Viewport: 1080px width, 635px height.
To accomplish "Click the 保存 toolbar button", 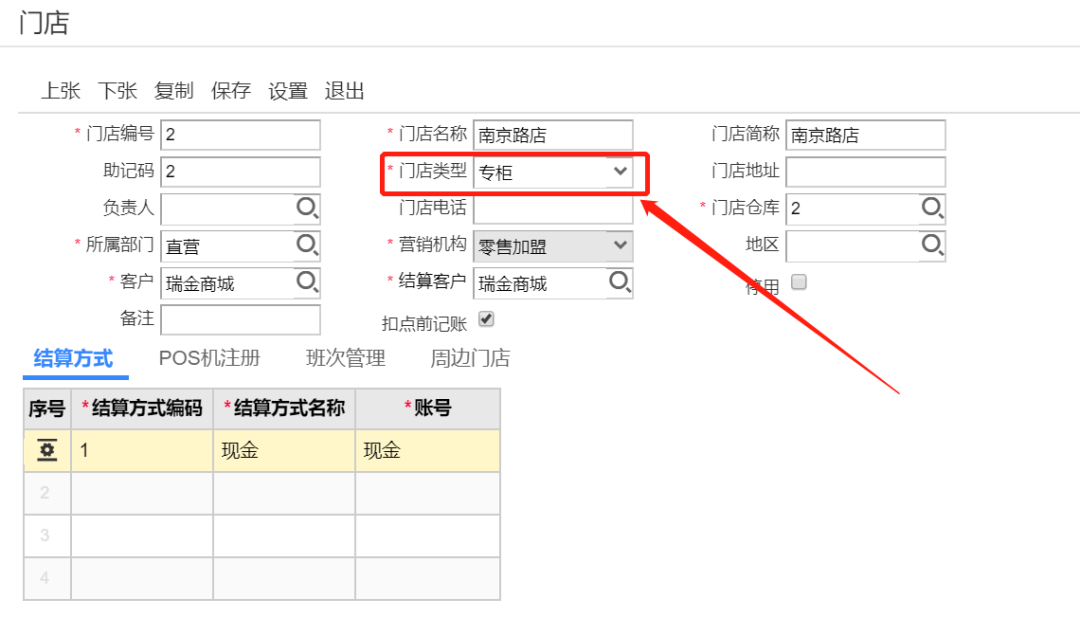I will click(x=231, y=91).
